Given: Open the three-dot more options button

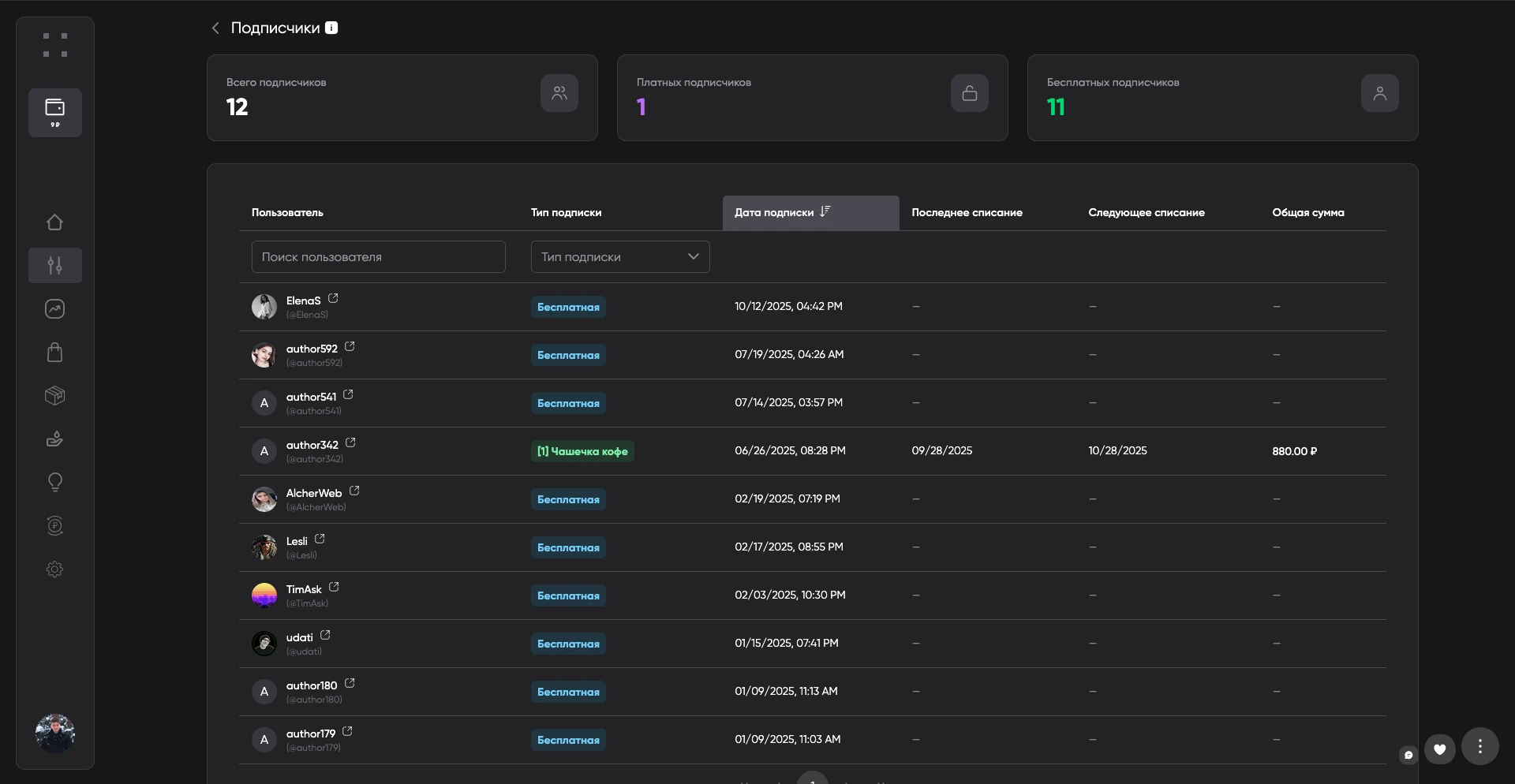Looking at the screenshot, I should [x=1479, y=746].
